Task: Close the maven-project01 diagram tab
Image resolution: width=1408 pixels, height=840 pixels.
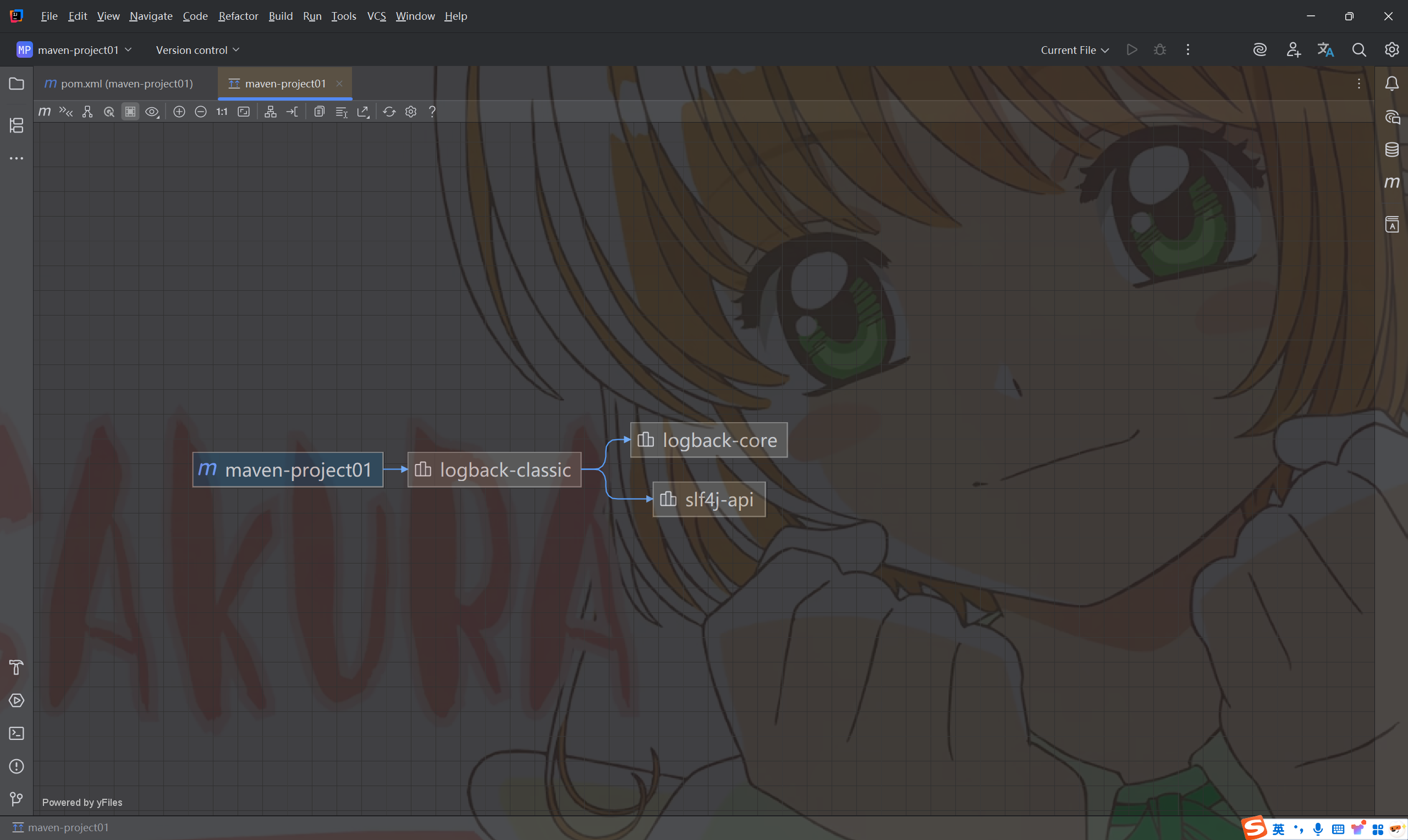Action: 339,83
